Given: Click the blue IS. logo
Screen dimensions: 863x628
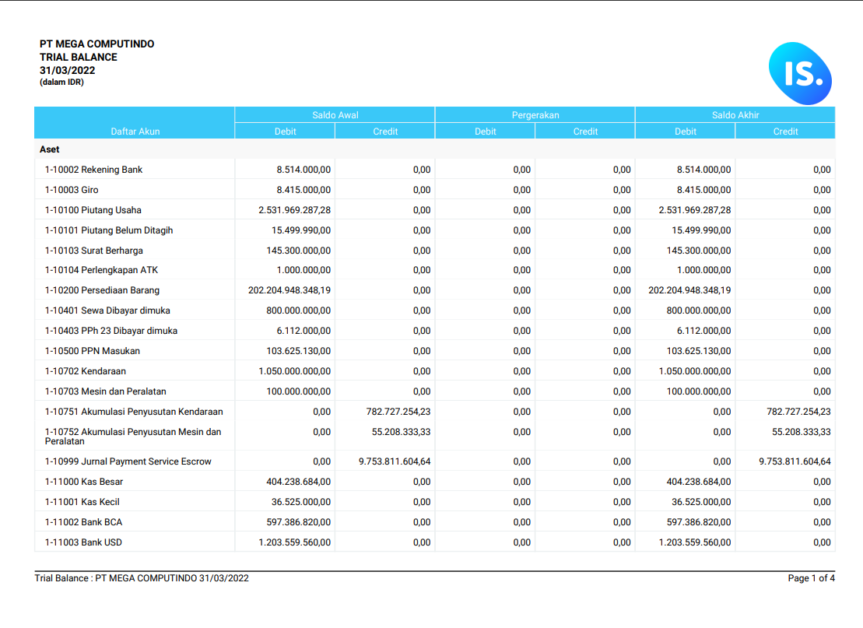Looking at the screenshot, I should coord(800,72).
